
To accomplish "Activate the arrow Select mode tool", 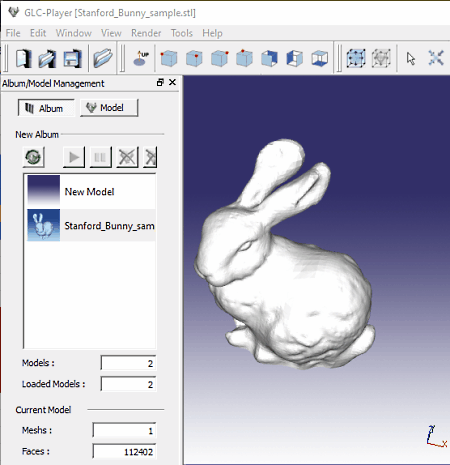I will 411,59.
